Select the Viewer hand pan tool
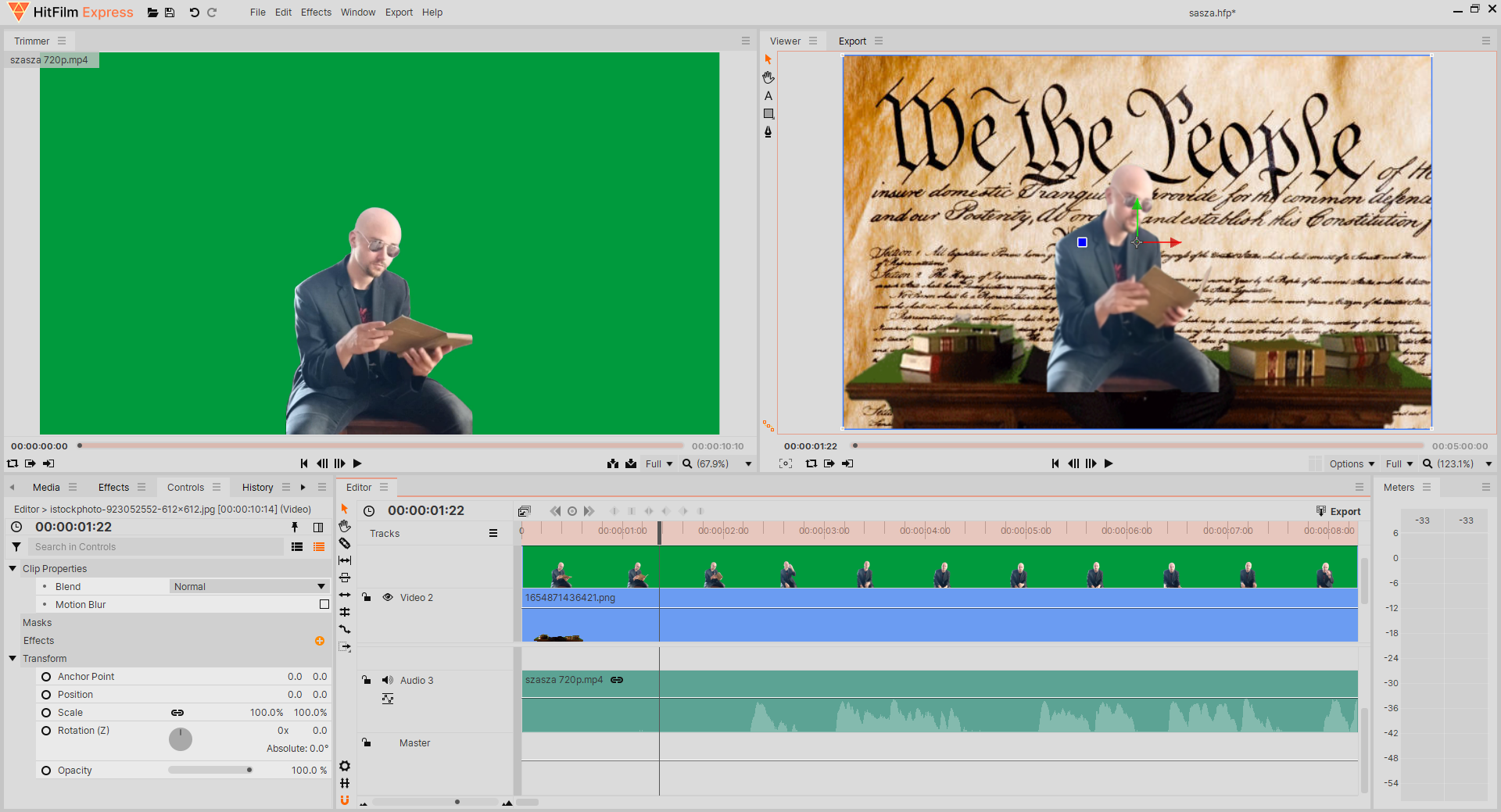Screen dimensions: 1501x812 (x=768, y=77)
